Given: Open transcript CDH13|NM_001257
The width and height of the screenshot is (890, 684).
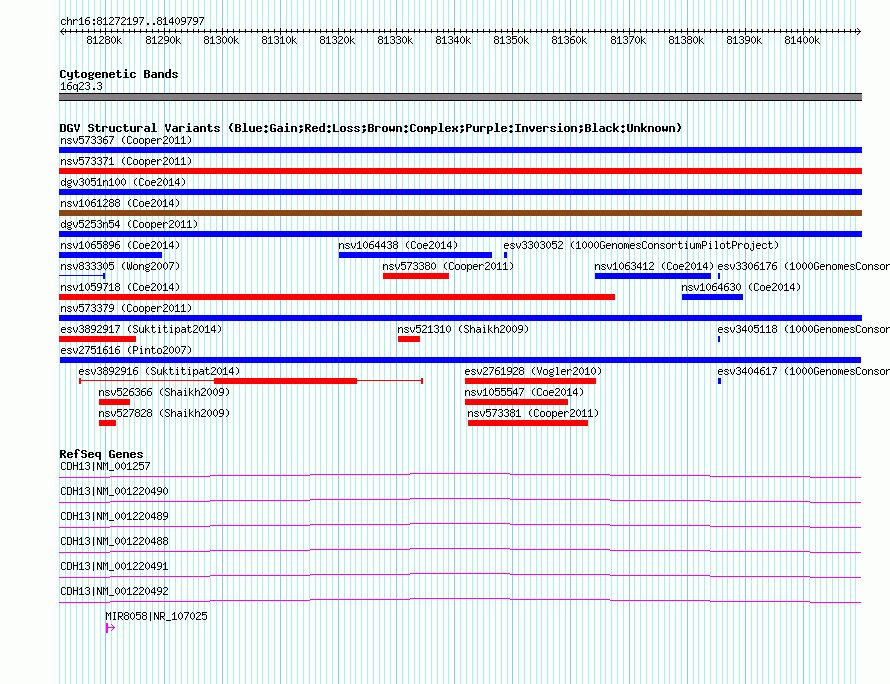Looking at the screenshot, I should 460,476.
